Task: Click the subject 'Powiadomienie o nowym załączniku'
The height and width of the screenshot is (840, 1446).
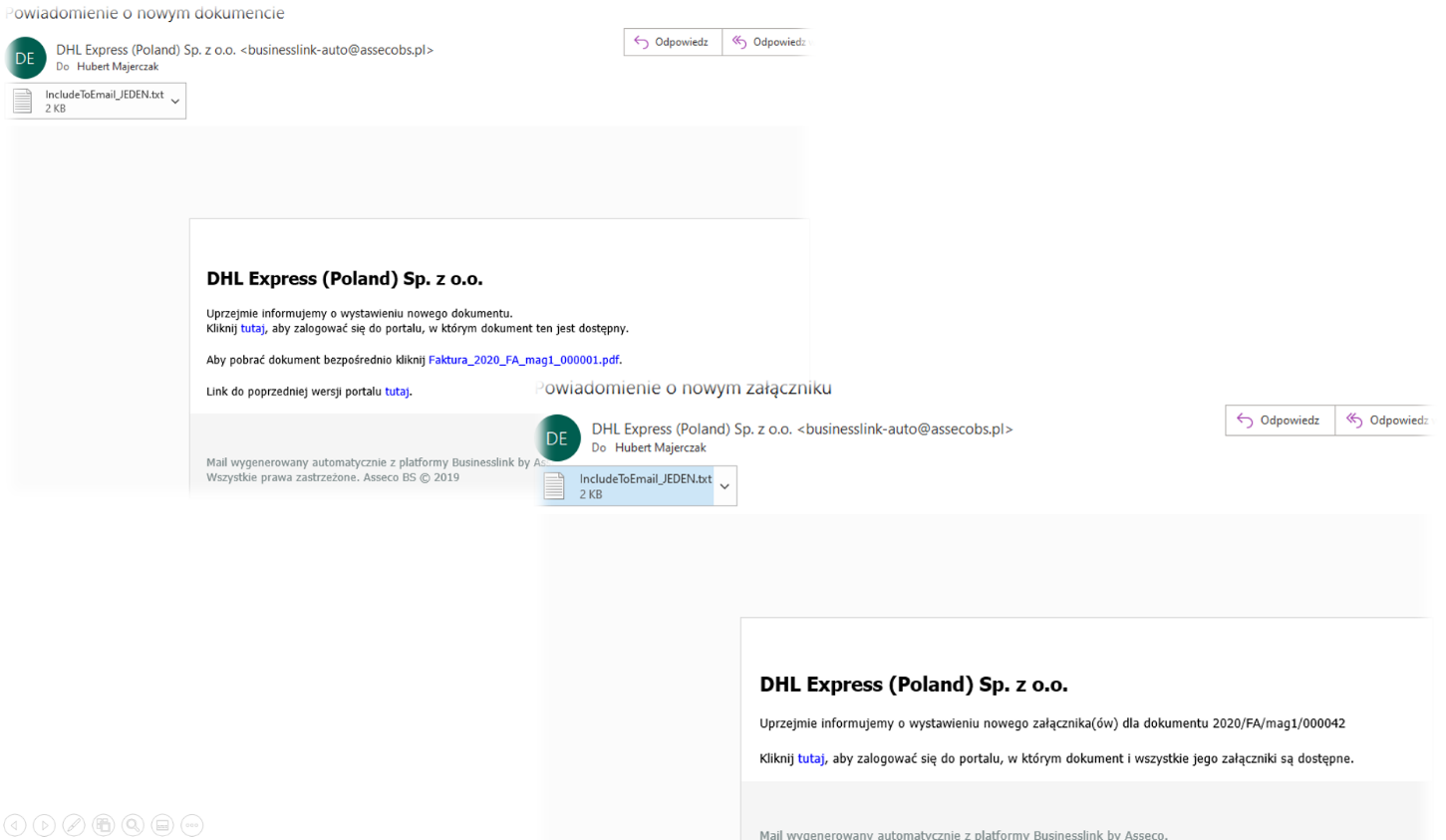Action: [684, 388]
